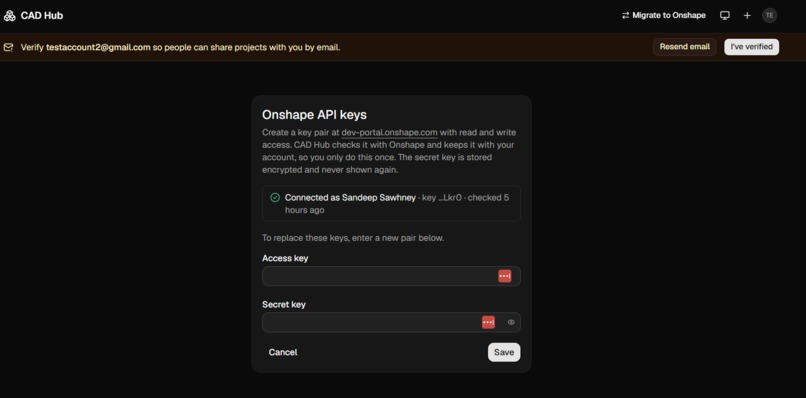
Task: Click the migrate arrows icon in header
Action: (626, 15)
